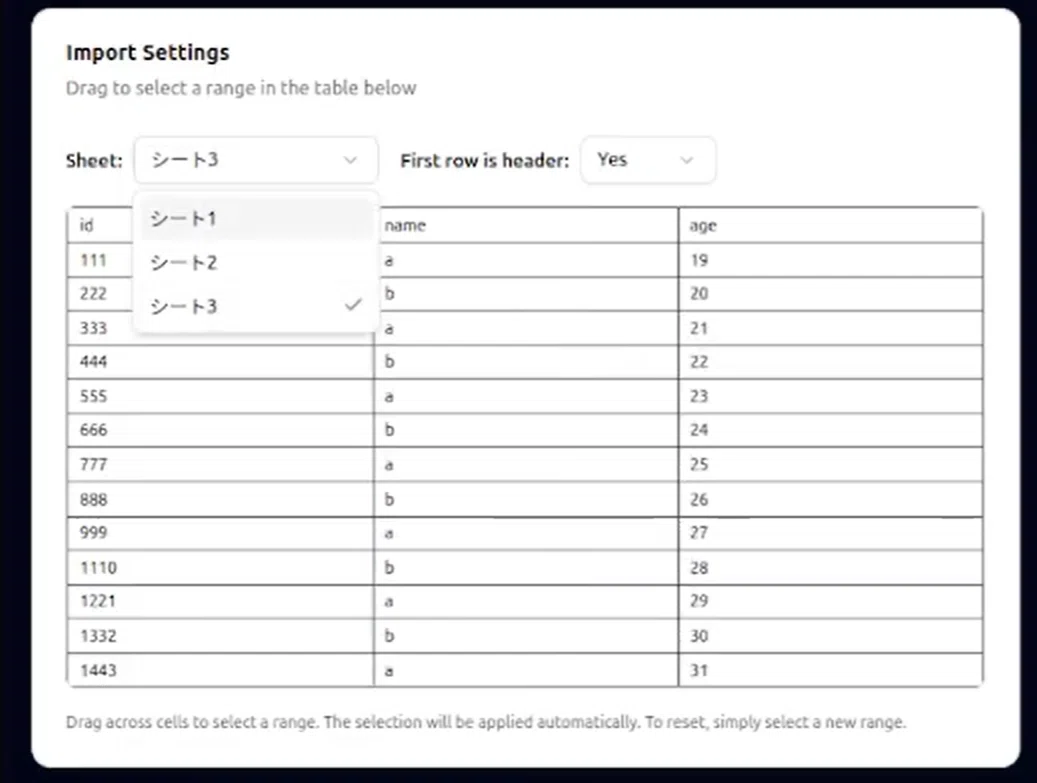The image size is (1037, 783).
Task: Select the name cell in row 1110
Action: click(526, 567)
